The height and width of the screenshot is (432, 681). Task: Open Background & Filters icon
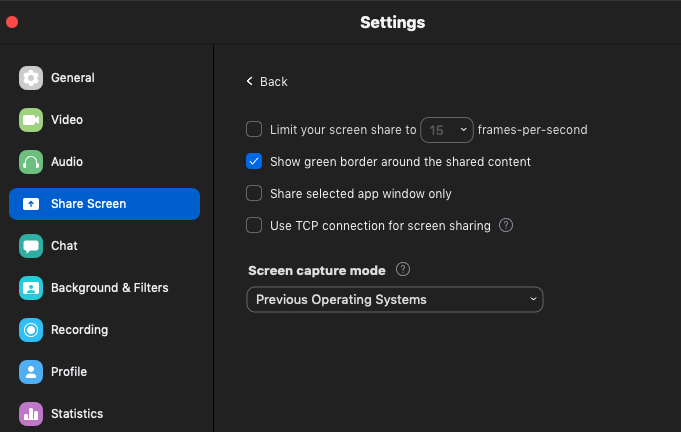(x=31, y=288)
